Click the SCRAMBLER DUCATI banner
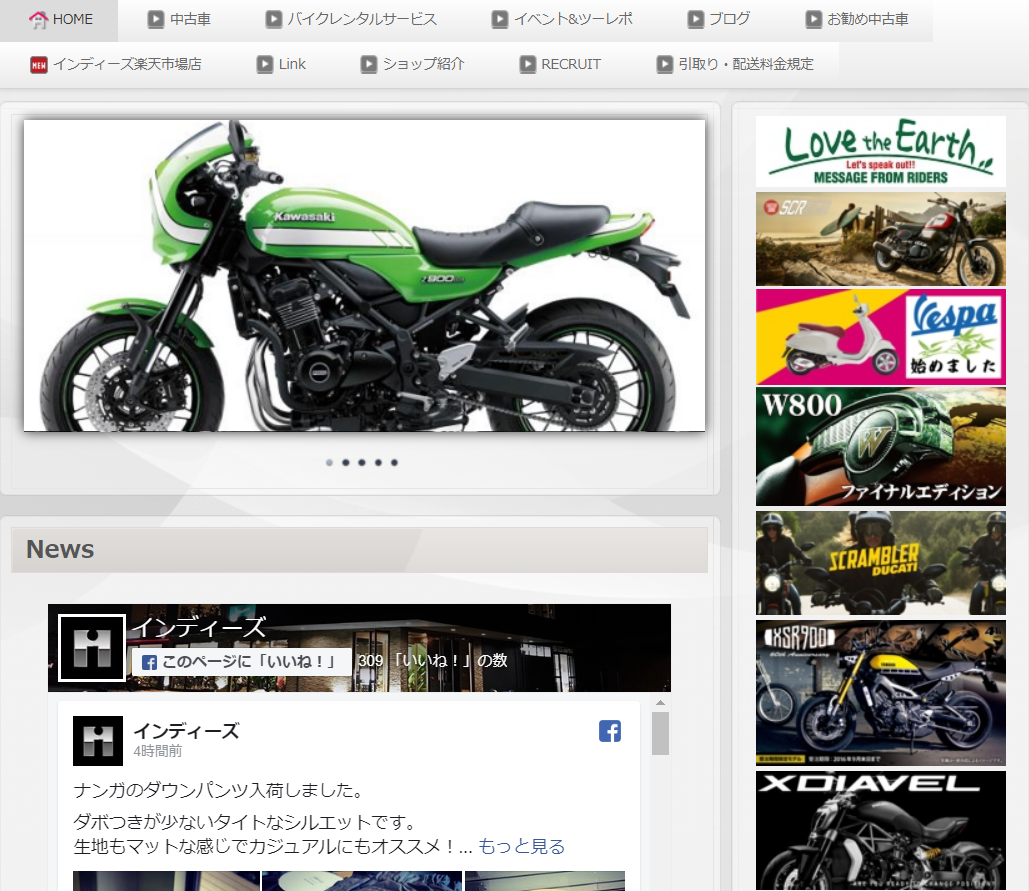The width and height of the screenshot is (1029, 891). (x=880, y=562)
